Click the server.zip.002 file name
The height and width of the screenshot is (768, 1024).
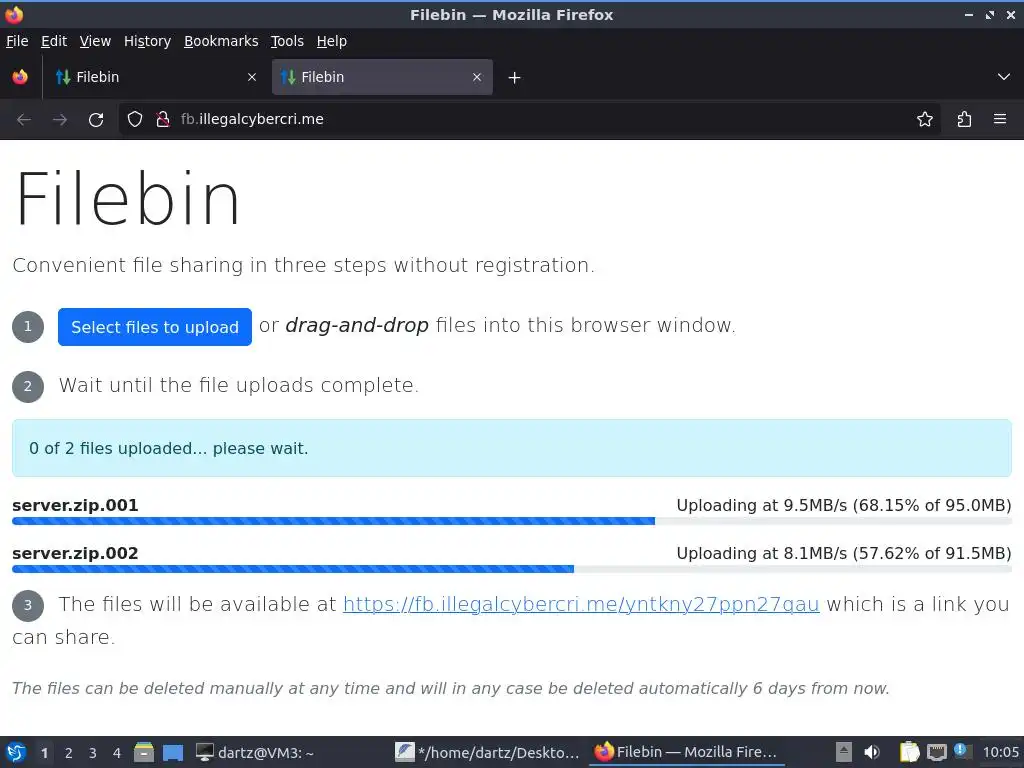[x=75, y=554]
